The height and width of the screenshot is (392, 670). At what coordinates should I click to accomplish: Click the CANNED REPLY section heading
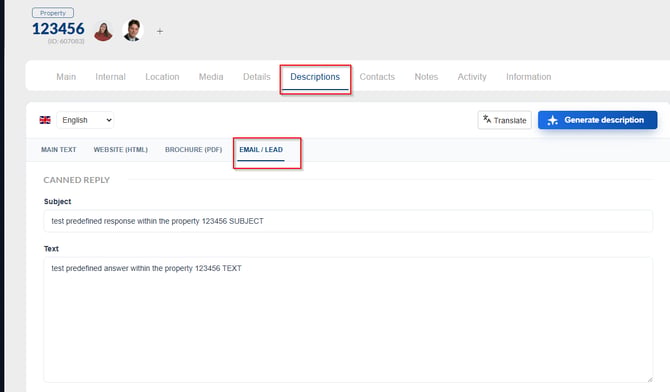pos(77,180)
